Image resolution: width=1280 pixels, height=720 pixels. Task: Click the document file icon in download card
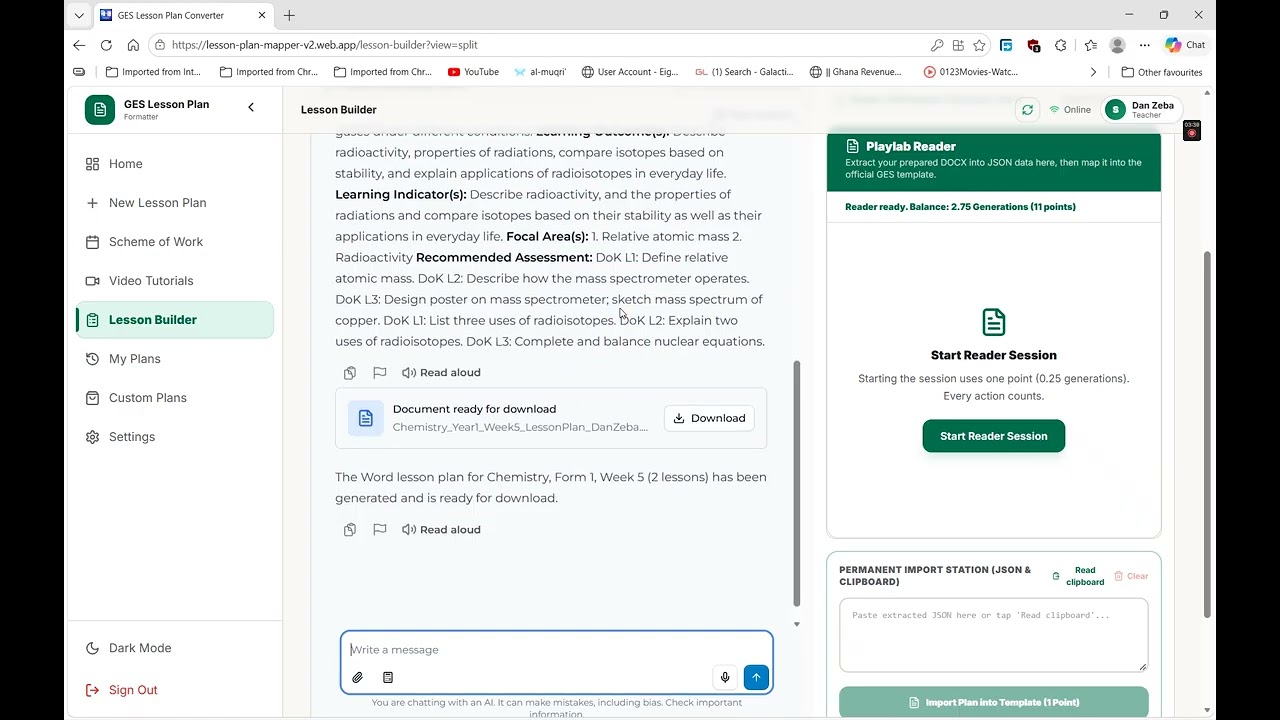[x=366, y=418]
